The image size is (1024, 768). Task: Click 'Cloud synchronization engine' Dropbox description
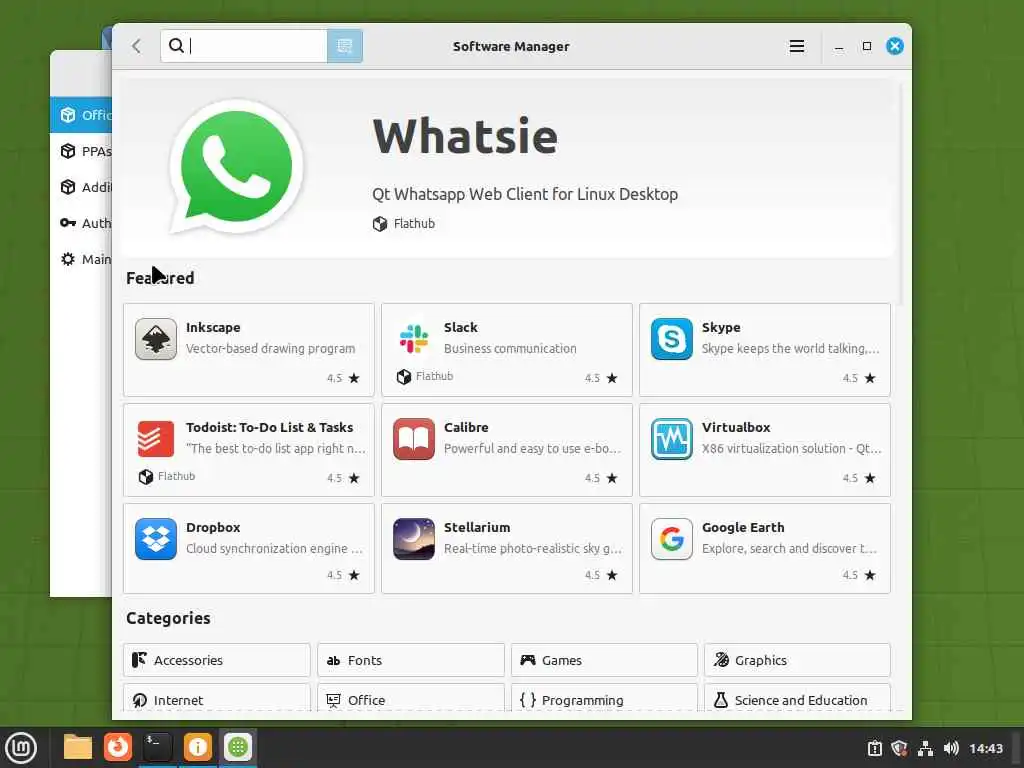coord(274,549)
